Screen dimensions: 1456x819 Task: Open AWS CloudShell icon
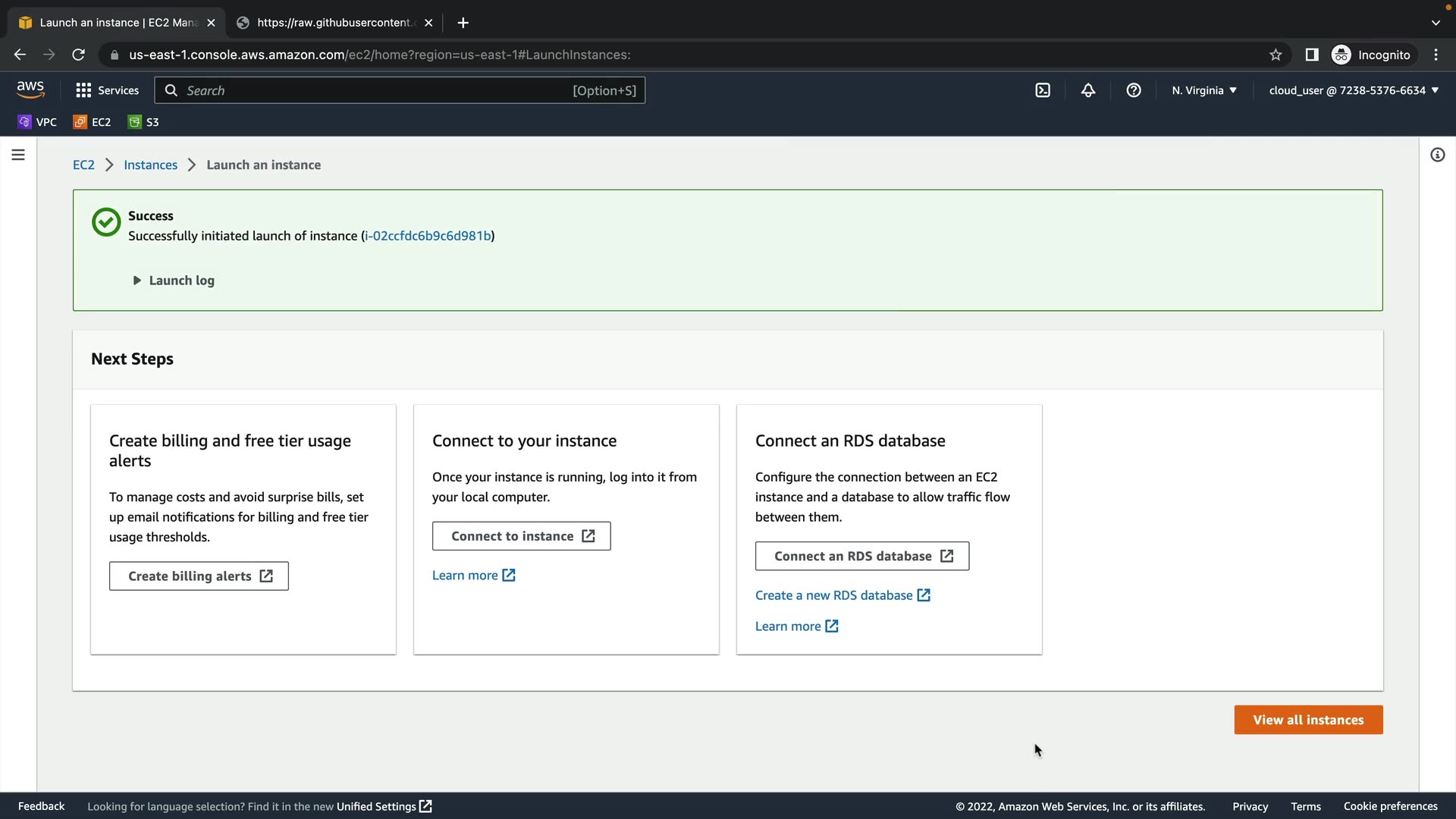point(1043,90)
